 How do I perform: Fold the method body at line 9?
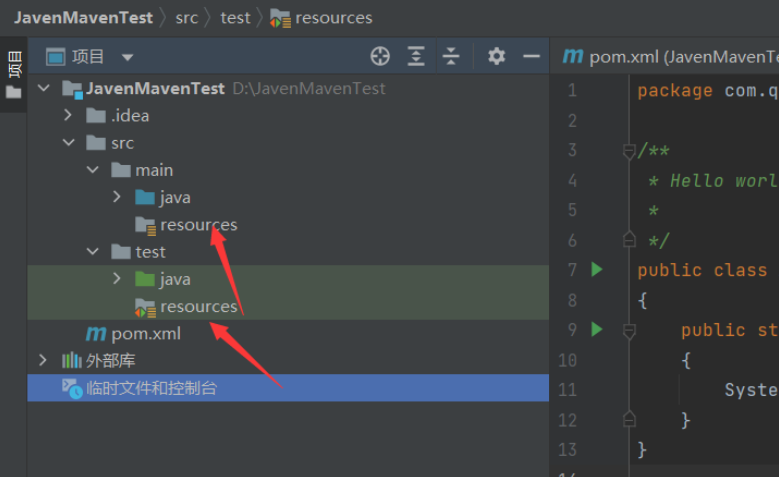(x=629, y=330)
